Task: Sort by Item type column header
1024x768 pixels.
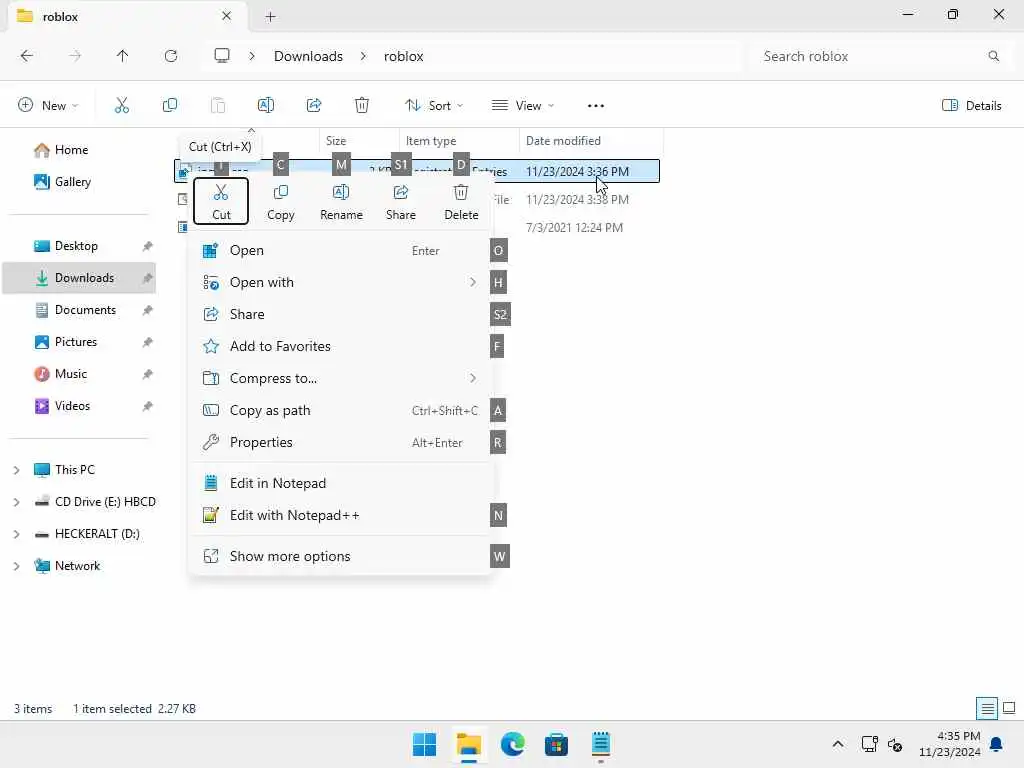Action: pos(458,140)
